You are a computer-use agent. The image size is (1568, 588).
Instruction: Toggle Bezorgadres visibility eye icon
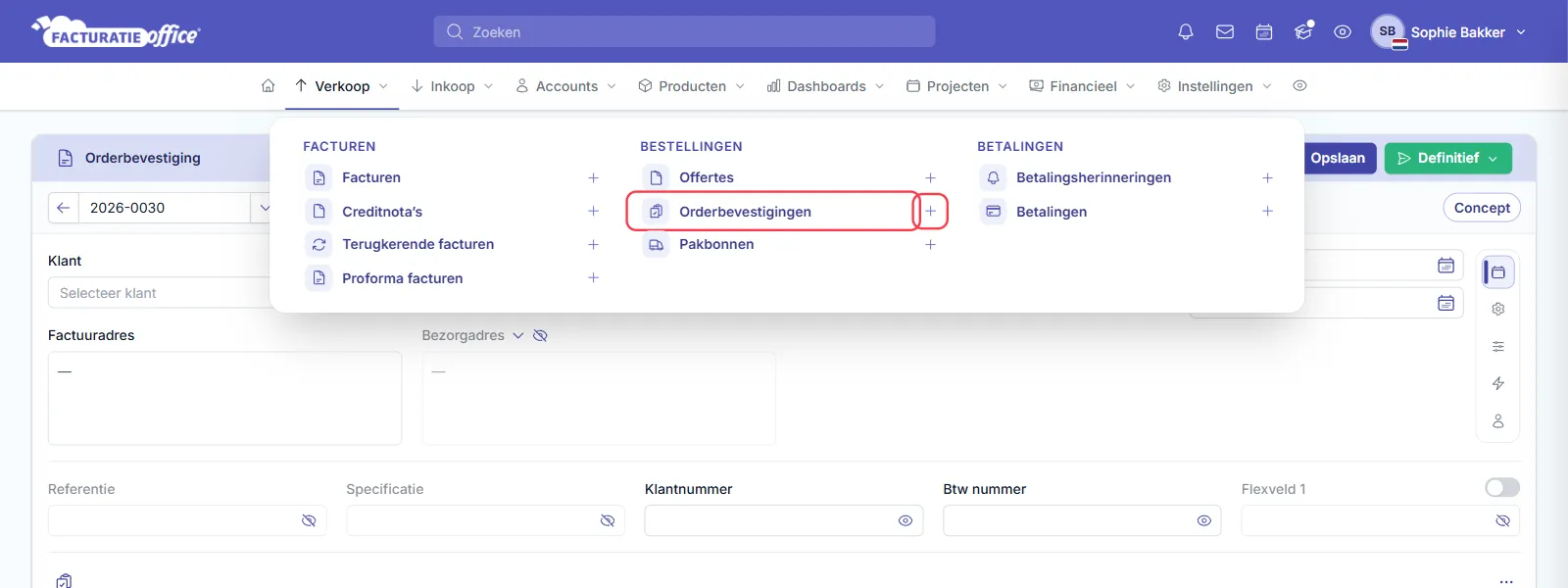(x=540, y=336)
